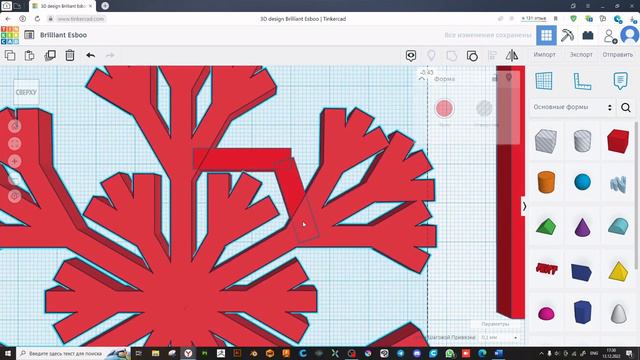Click the Mirror (flip) tool icon
This screenshot has height=360, width=640.
pos(512,56)
